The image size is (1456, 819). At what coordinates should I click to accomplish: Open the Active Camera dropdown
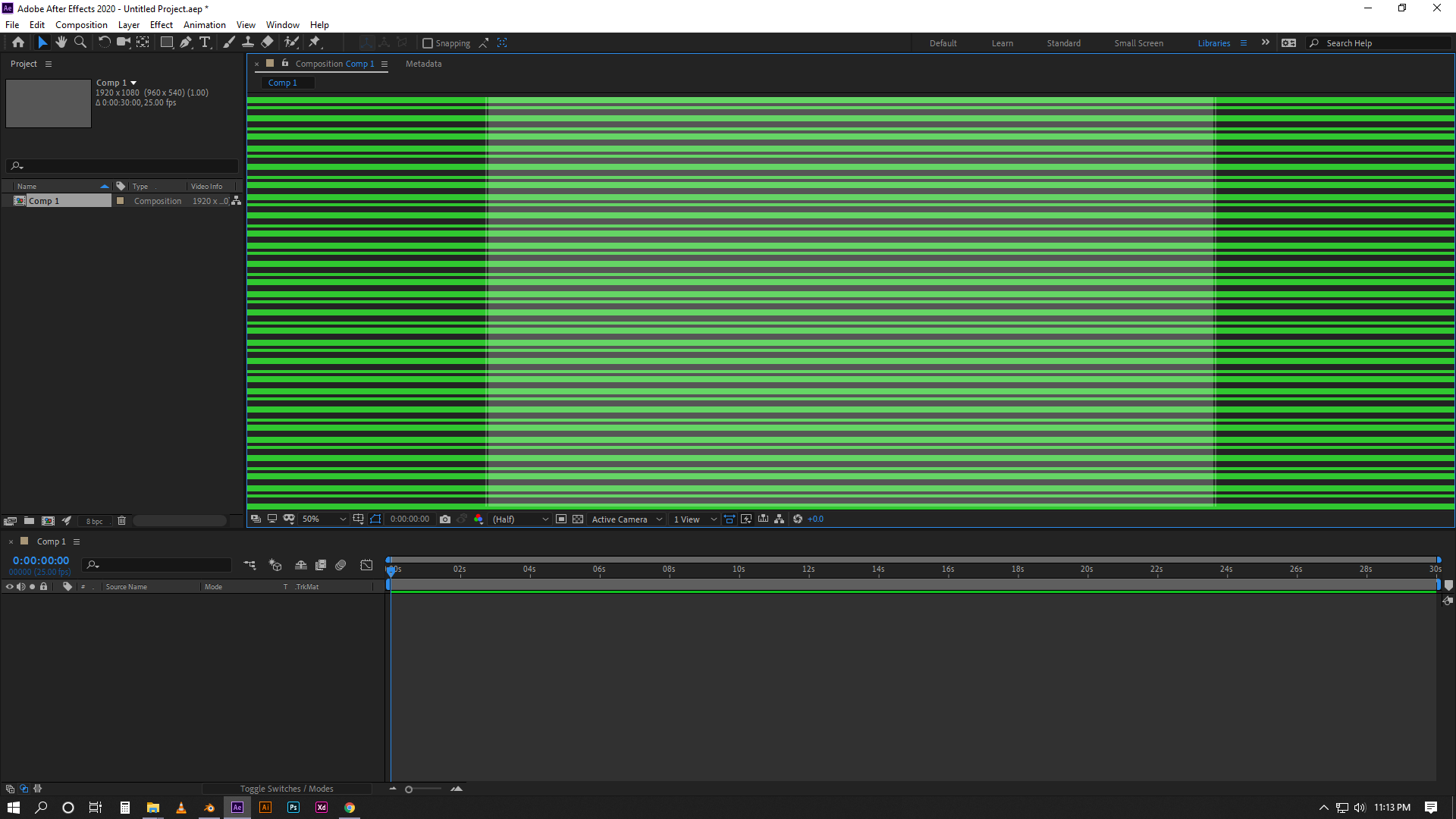click(x=626, y=519)
